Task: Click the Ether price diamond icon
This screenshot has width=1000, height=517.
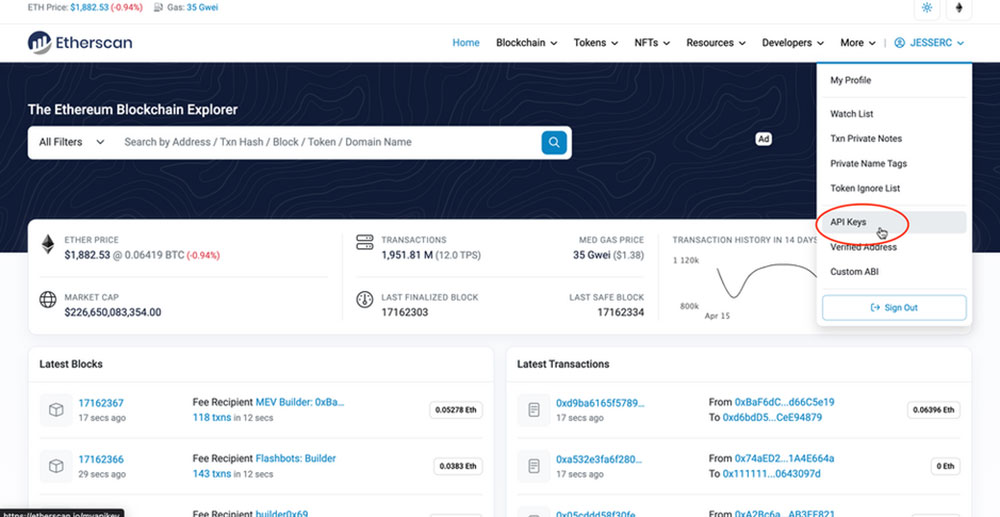Action: 48,244
